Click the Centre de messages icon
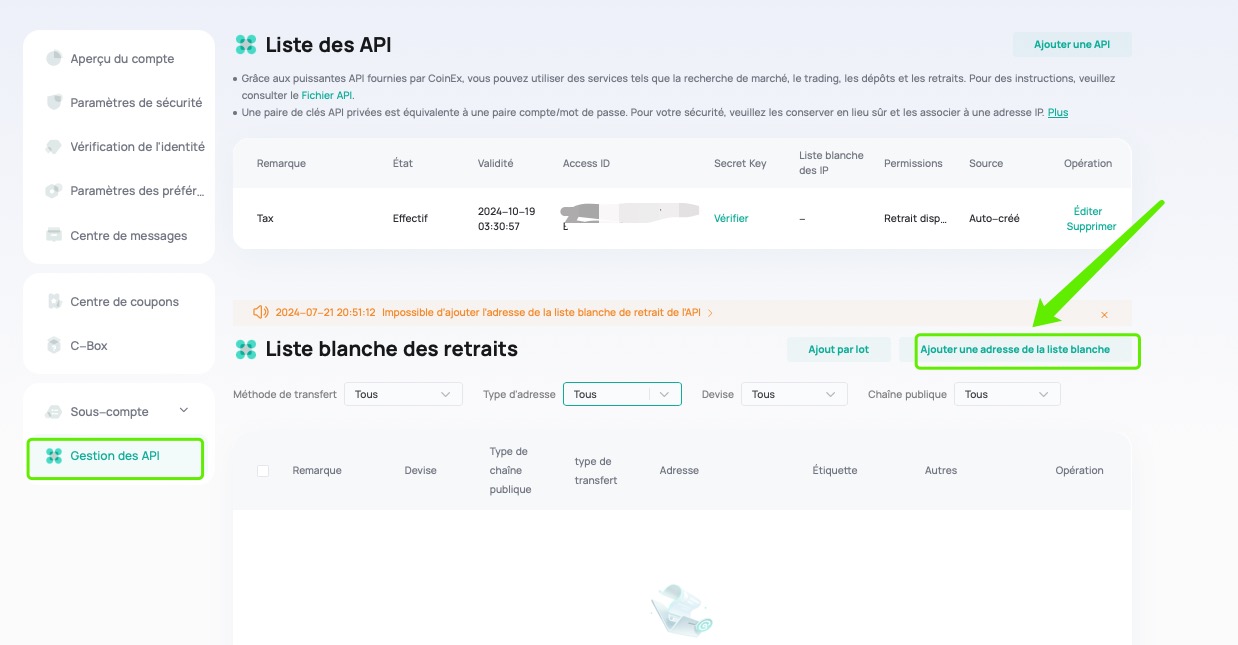 (54, 236)
